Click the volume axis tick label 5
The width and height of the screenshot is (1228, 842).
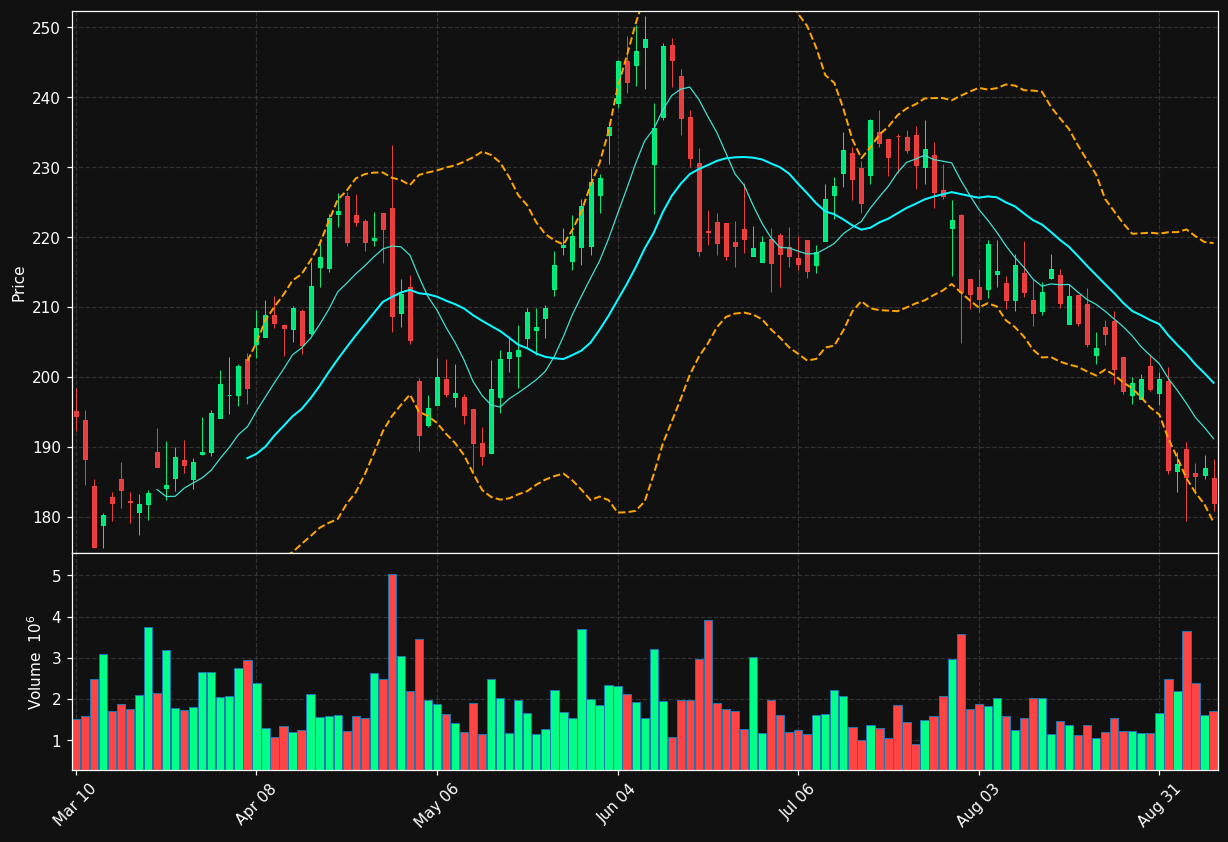tap(56, 577)
